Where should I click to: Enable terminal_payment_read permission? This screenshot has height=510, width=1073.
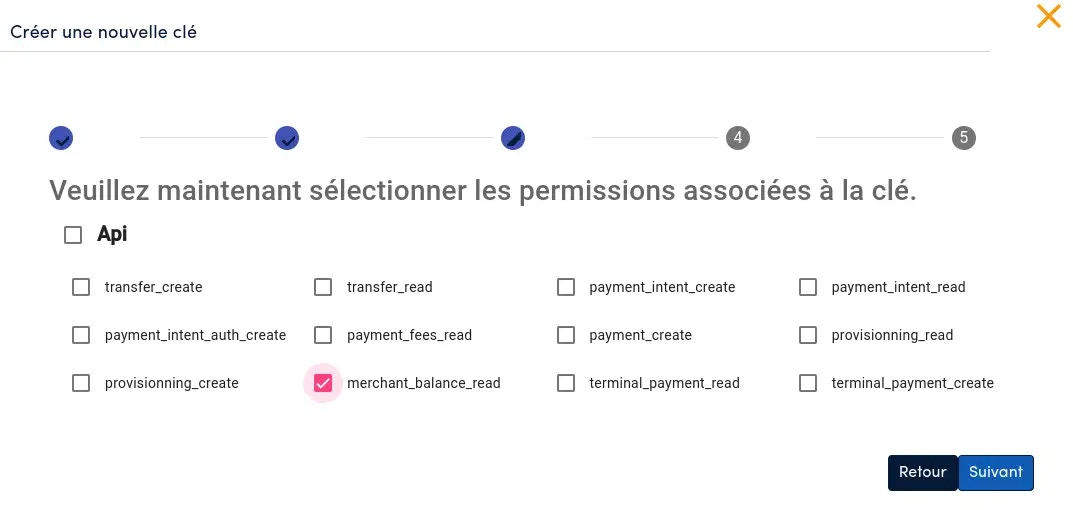(x=566, y=383)
